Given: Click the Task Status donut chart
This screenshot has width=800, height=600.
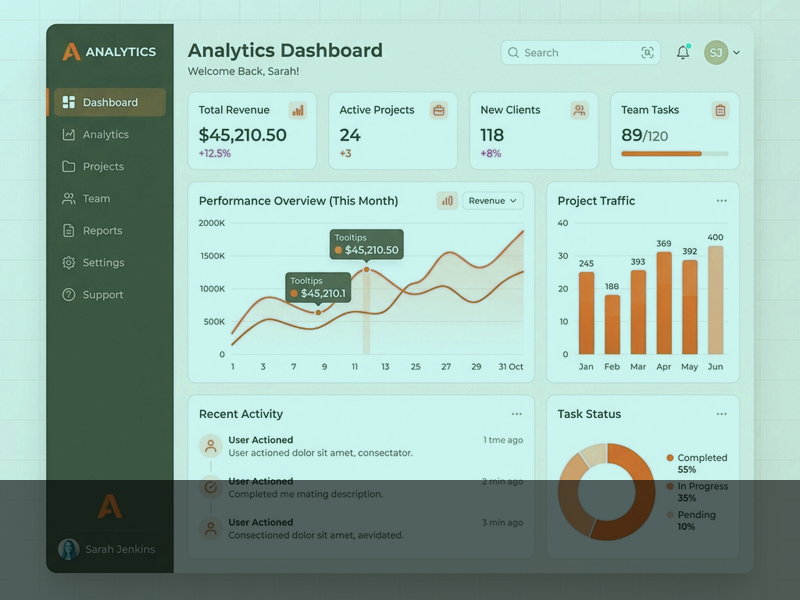Looking at the screenshot, I should pyautogui.click(x=607, y=492).
